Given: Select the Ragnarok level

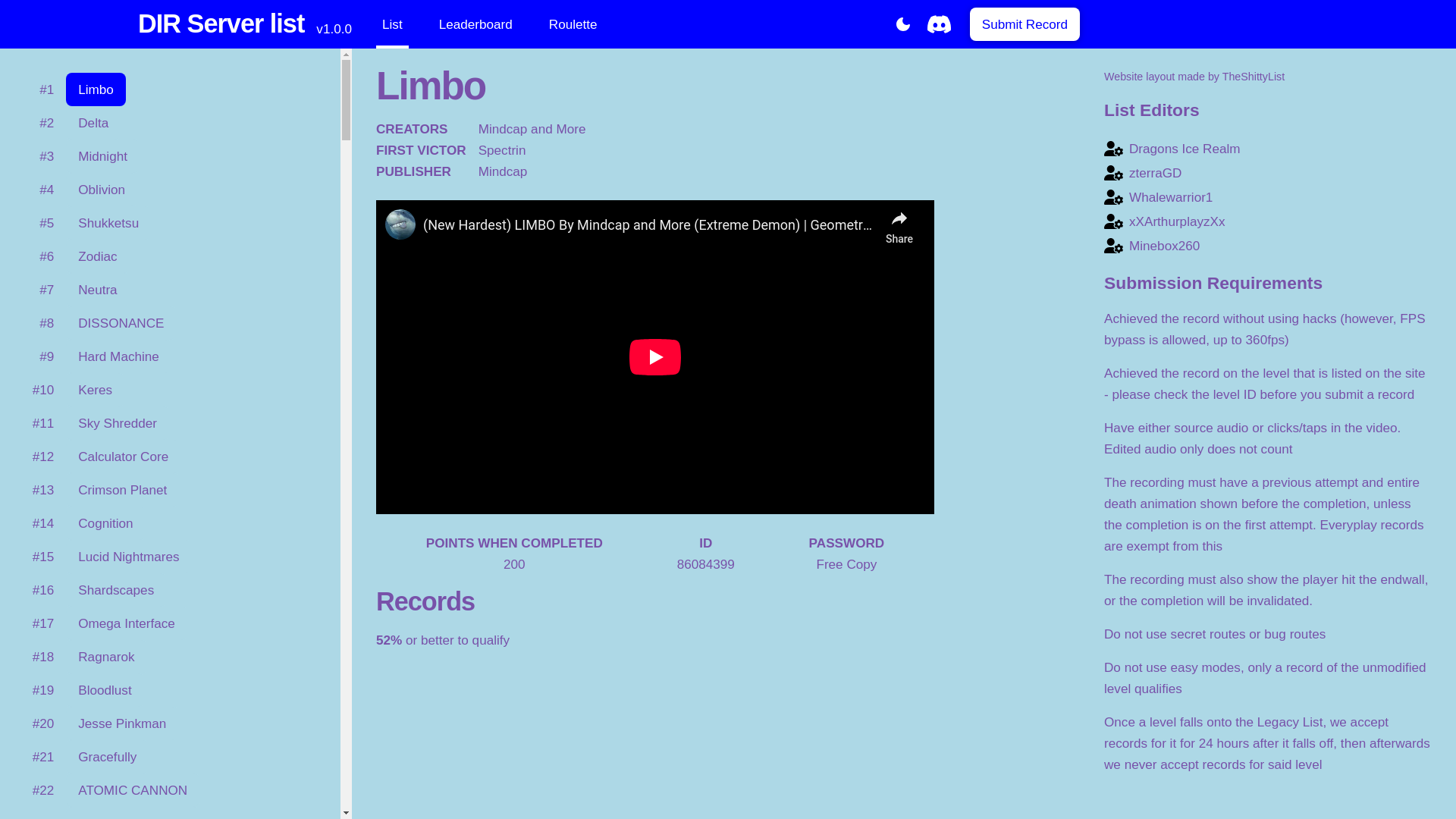Looking at the screenshot, I should coord(106,657).
